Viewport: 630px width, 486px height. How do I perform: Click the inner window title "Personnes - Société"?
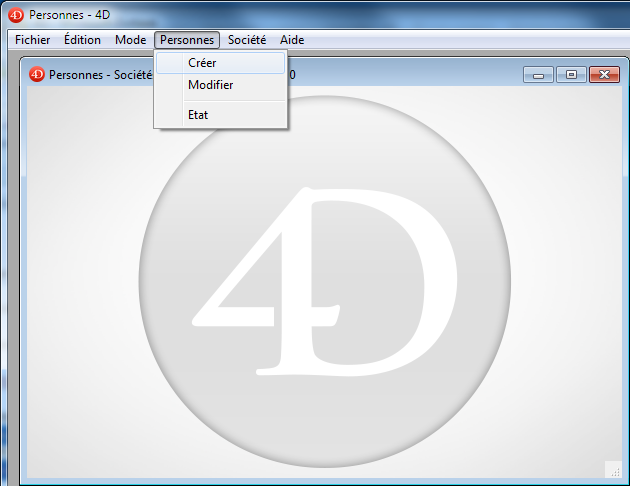(x=100, y=74)
